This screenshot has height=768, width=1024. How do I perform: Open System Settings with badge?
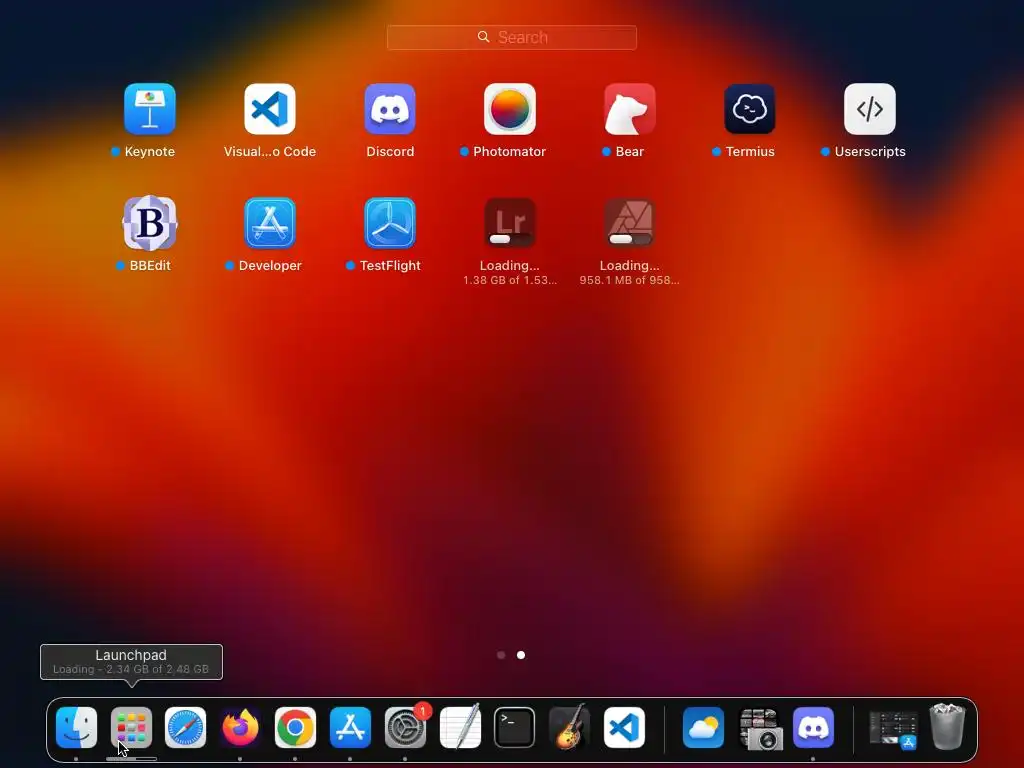405,728
